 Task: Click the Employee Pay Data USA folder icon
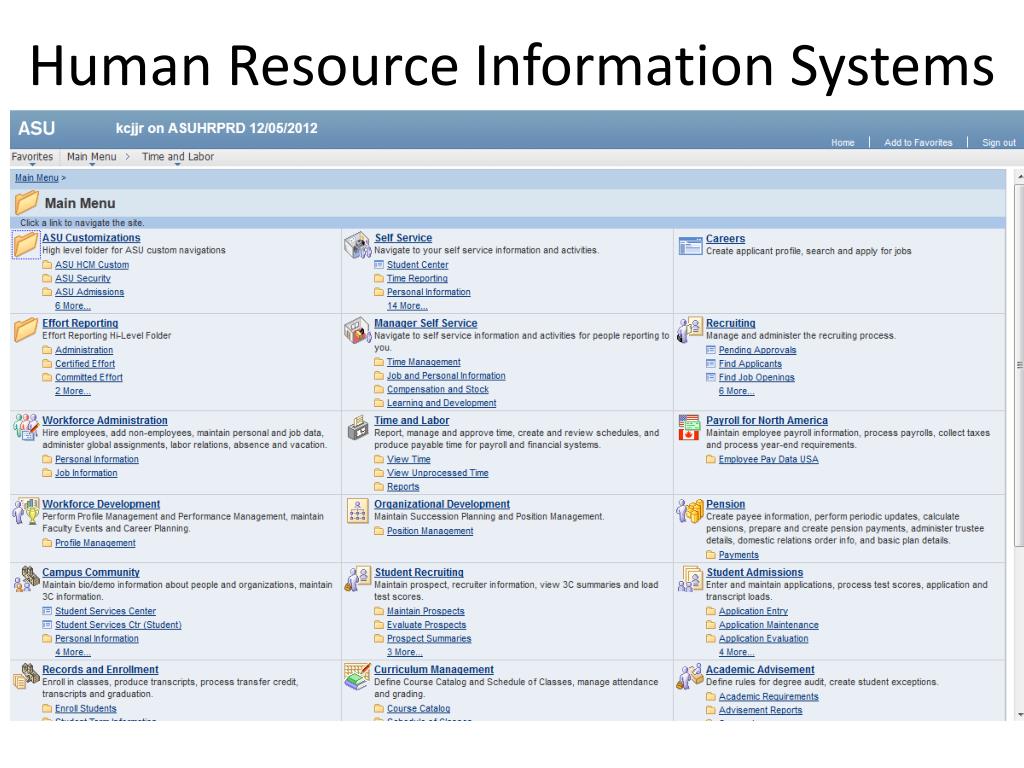coord(711,459)
